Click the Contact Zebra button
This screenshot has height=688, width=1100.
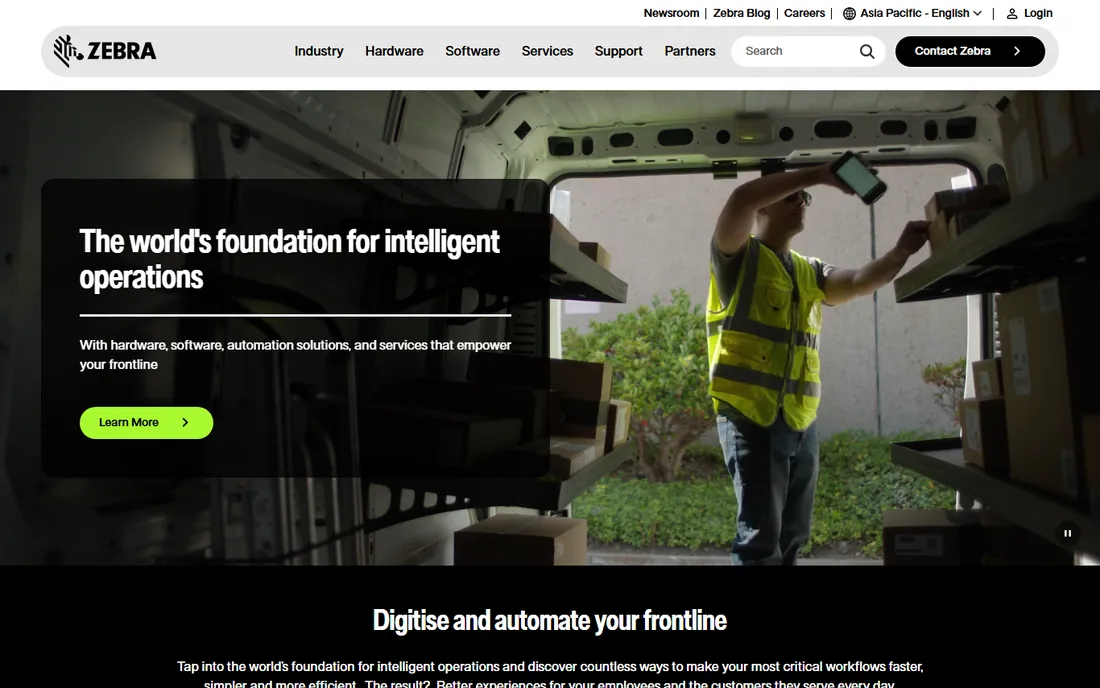970,51
